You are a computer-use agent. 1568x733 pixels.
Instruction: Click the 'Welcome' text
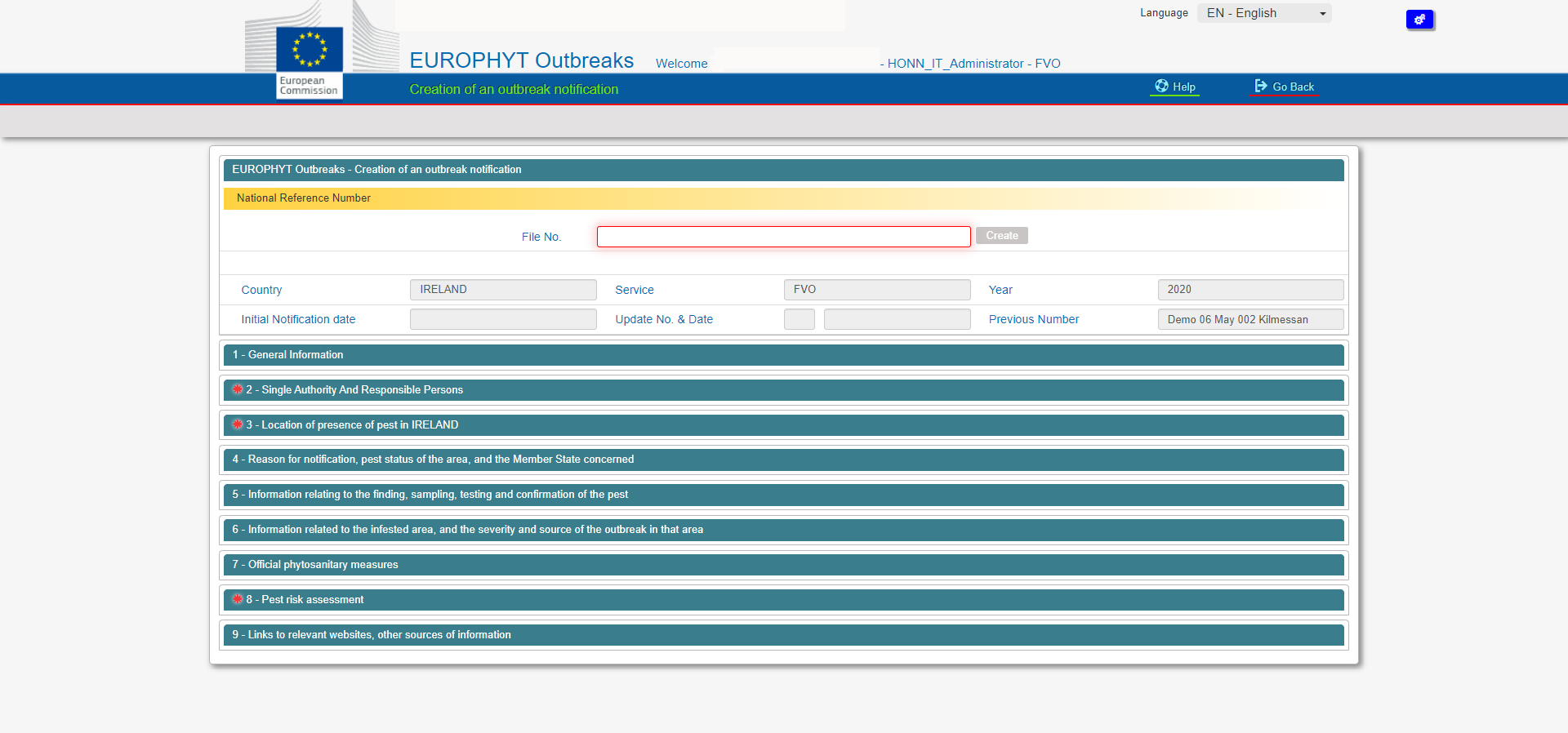point(682,64)
